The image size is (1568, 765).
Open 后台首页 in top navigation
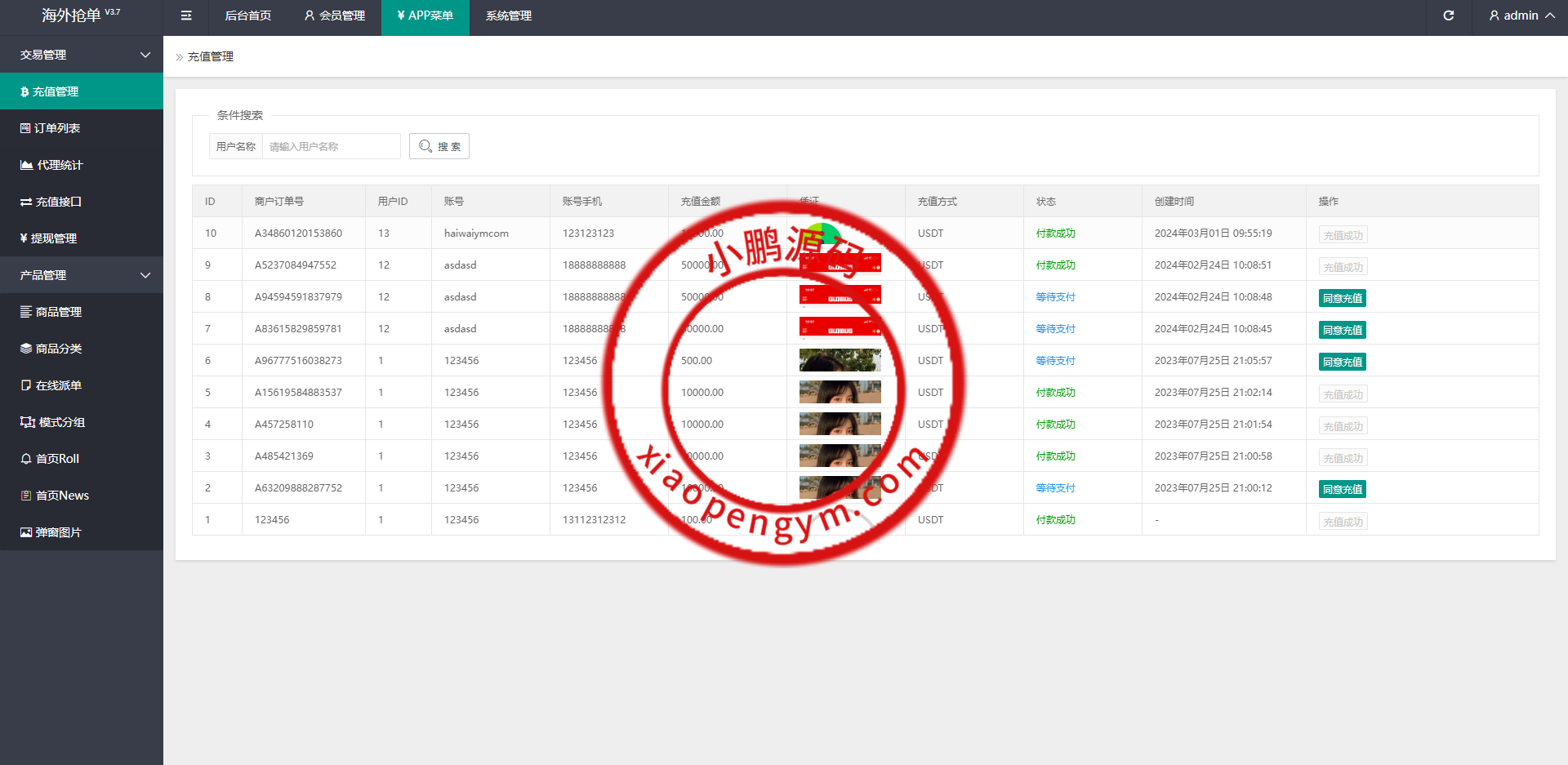(248, 16)
